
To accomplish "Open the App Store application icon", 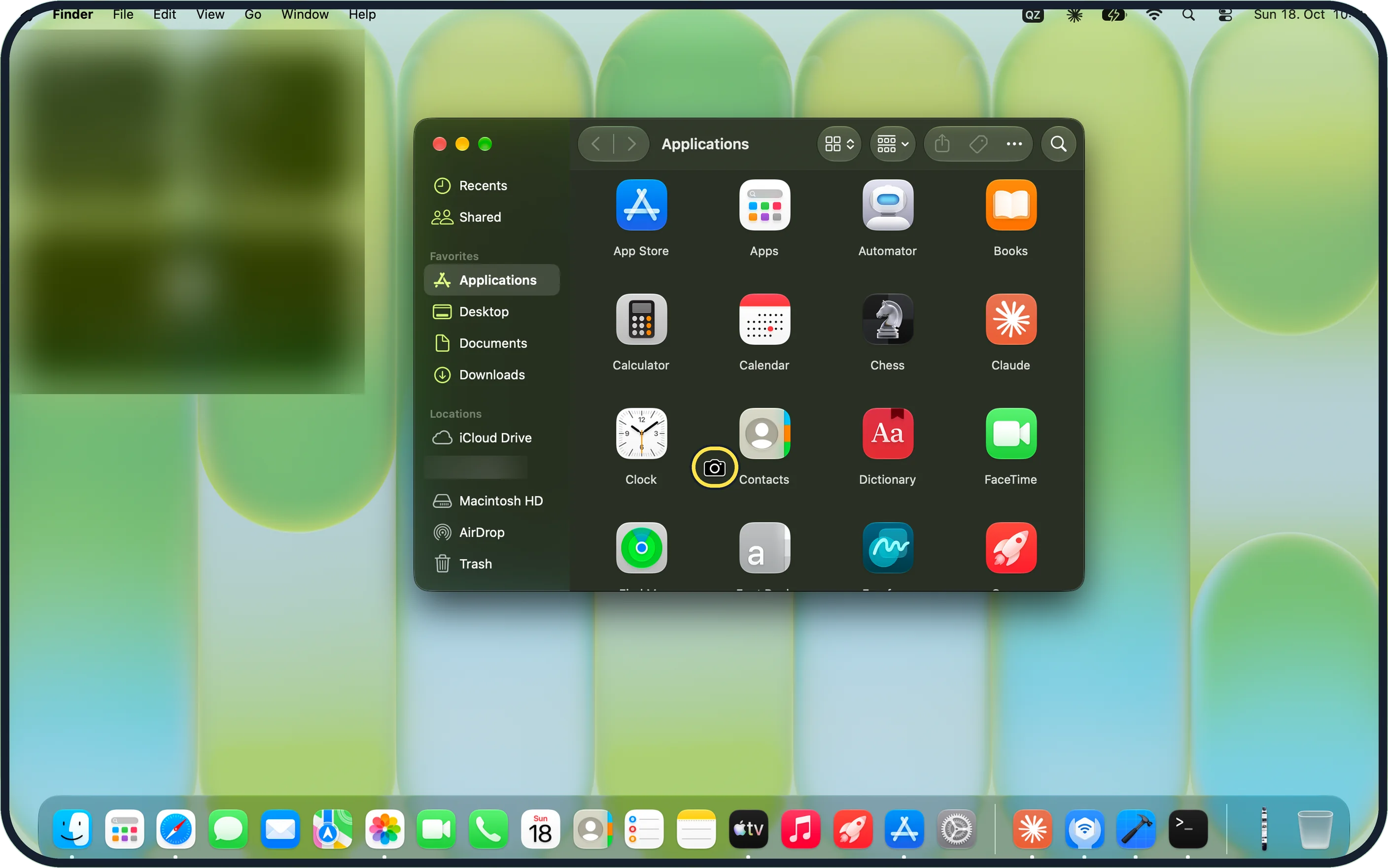I will (x=641, y=205).
